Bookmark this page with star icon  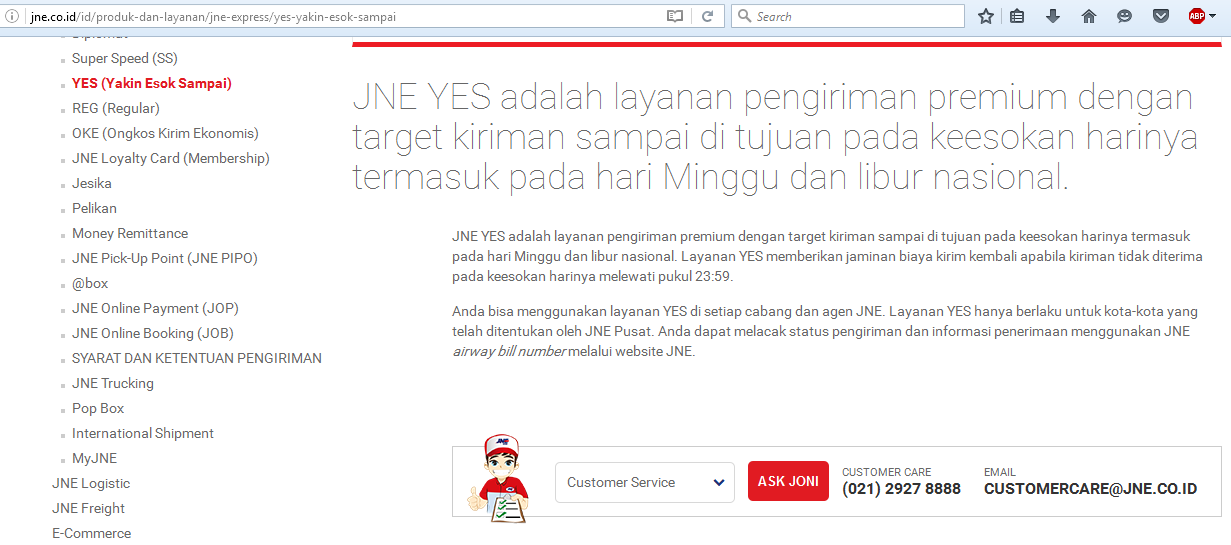coord(986,16)
